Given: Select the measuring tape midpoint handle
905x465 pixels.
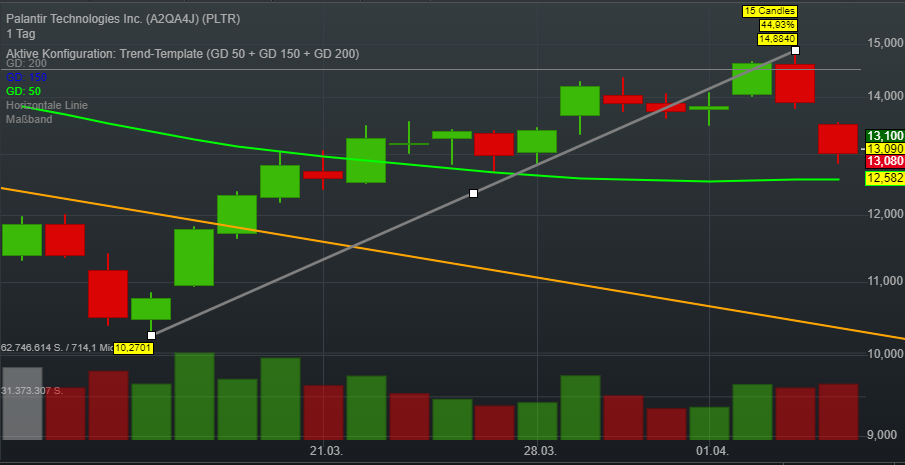Looking at the screenshot, I should (473, 193).
